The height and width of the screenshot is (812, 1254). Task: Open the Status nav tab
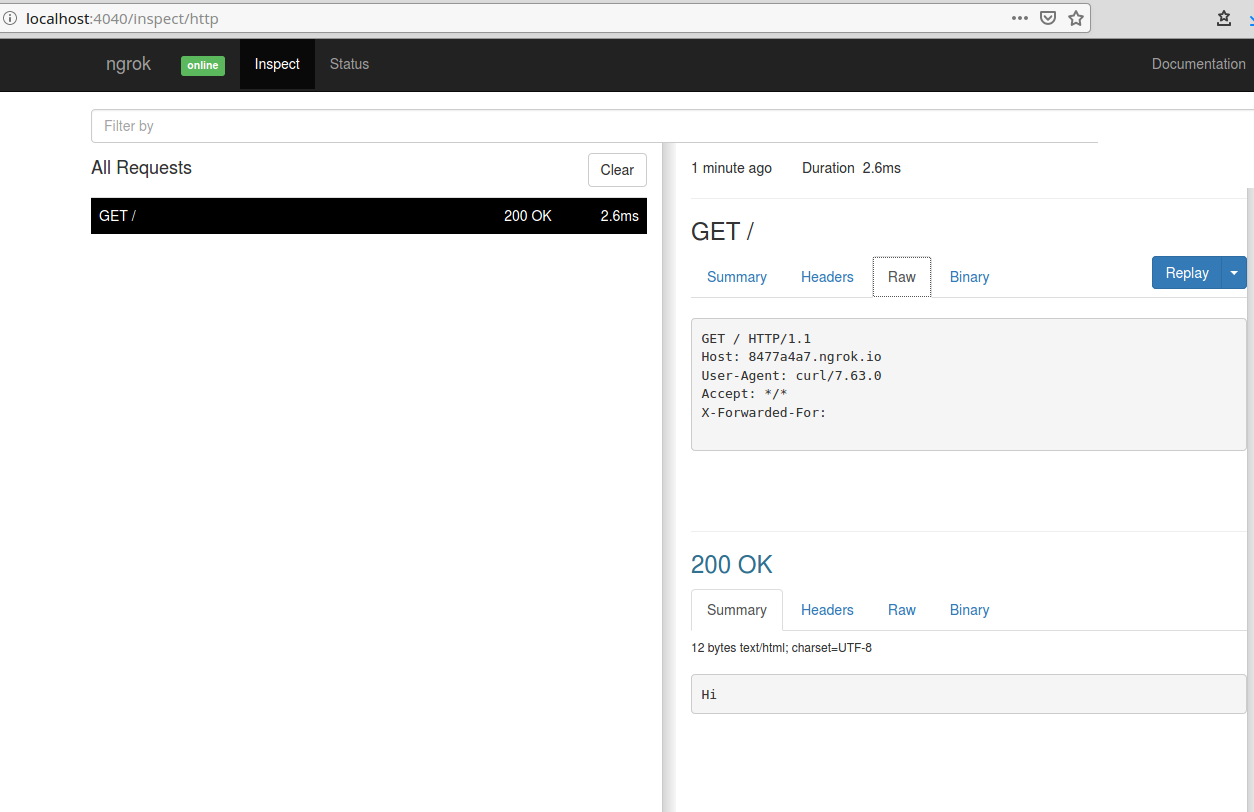pos(349,64)
